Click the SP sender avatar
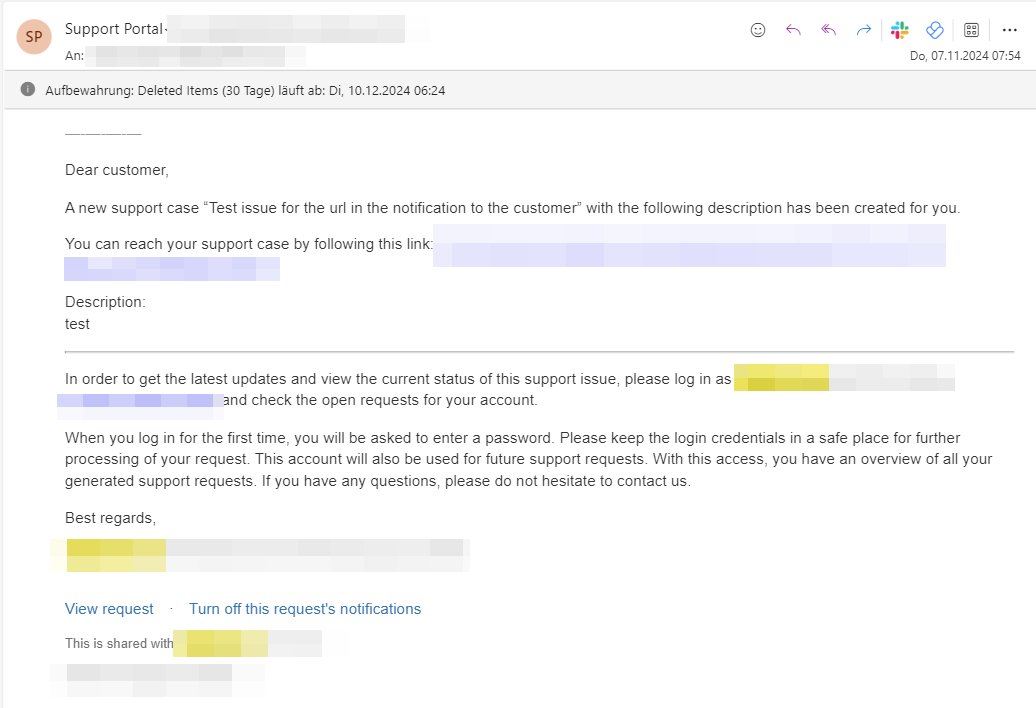Image resolution: width=1036 pixels, height=708 pixels. (x=34, y=36)
